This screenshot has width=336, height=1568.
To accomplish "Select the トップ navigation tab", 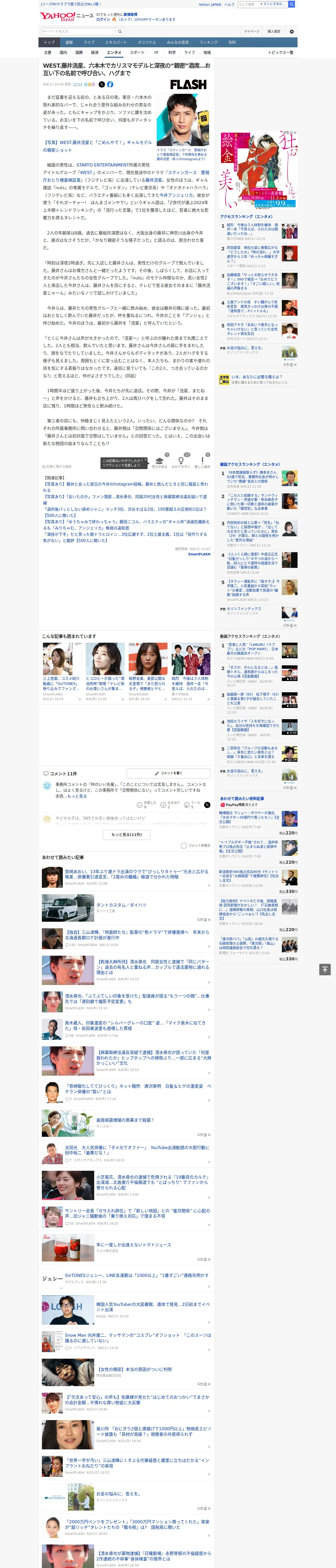I will [x=49, y=43].
